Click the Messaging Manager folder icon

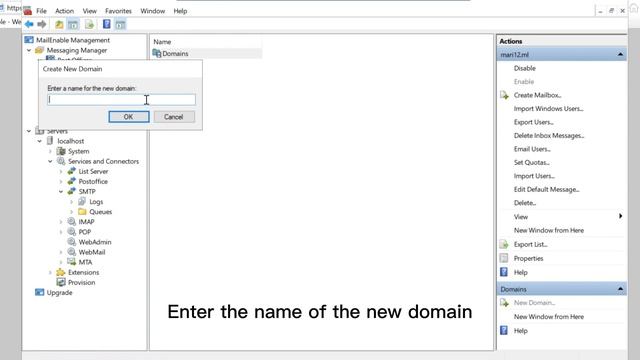(40, 50)
